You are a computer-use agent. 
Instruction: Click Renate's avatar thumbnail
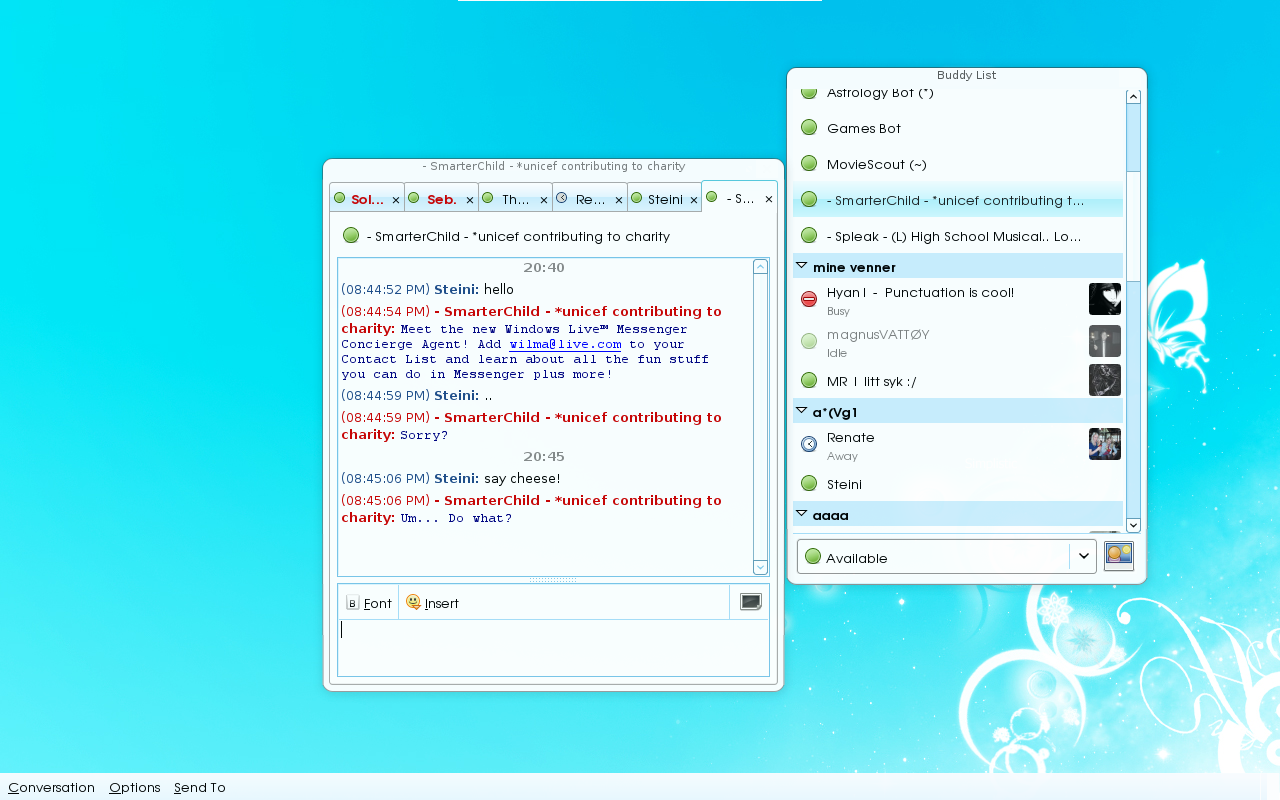click(x=1105, y=444)
